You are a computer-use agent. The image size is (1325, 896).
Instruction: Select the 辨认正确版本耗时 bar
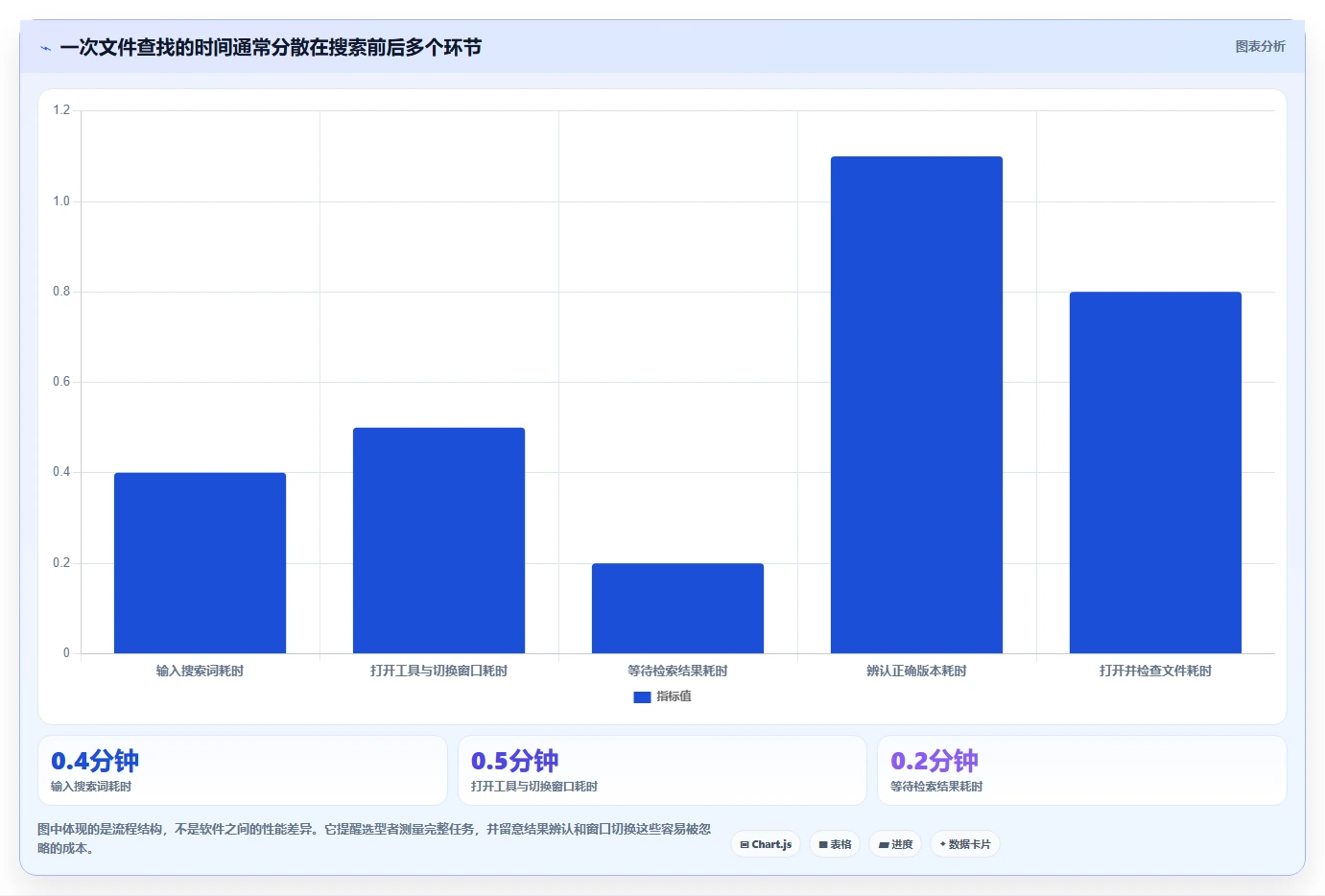pyautogui.click(x=916, y=405)
